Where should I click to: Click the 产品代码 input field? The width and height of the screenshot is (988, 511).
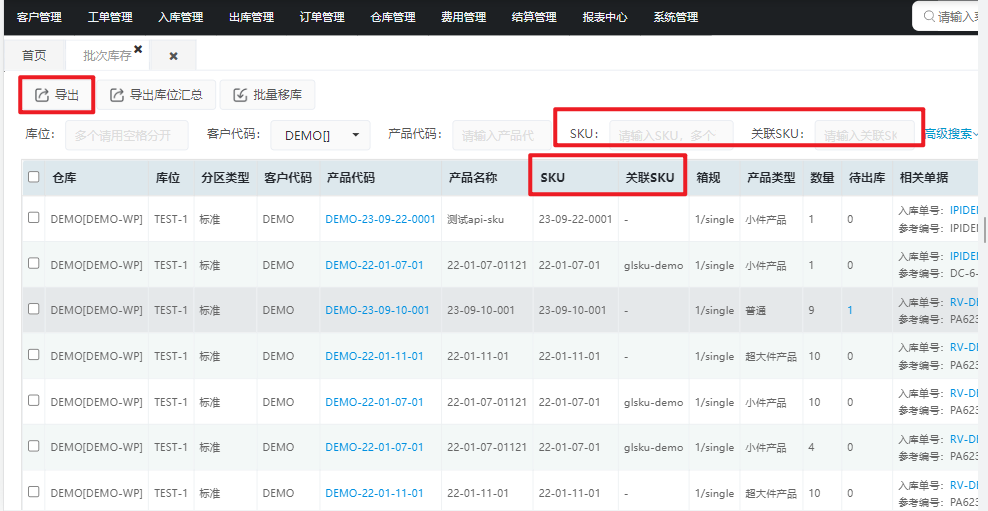coord(502,135)
